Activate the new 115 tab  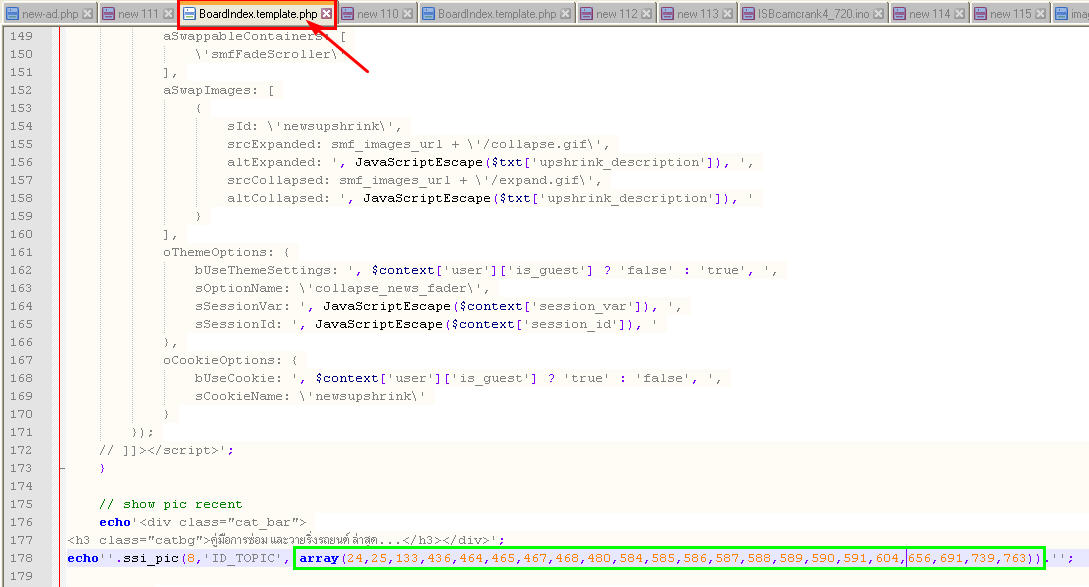tap(1011, 14)
